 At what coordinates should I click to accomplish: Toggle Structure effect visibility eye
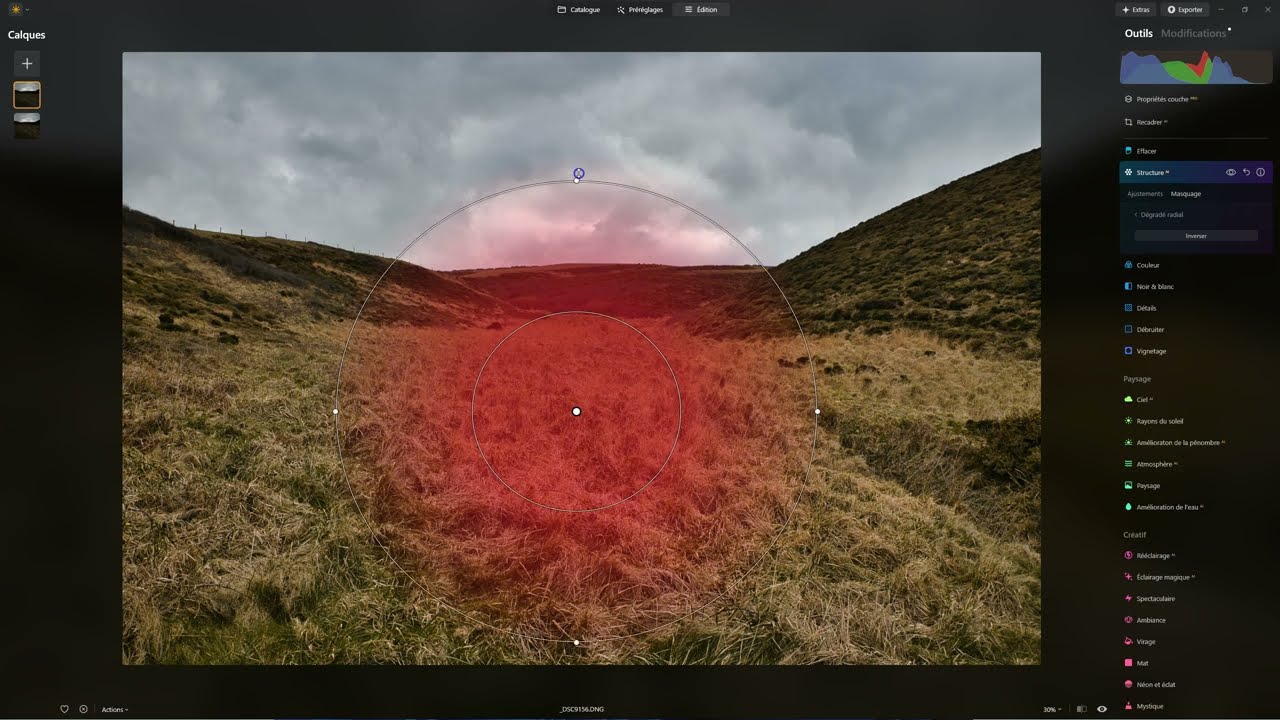(1231, 172)
